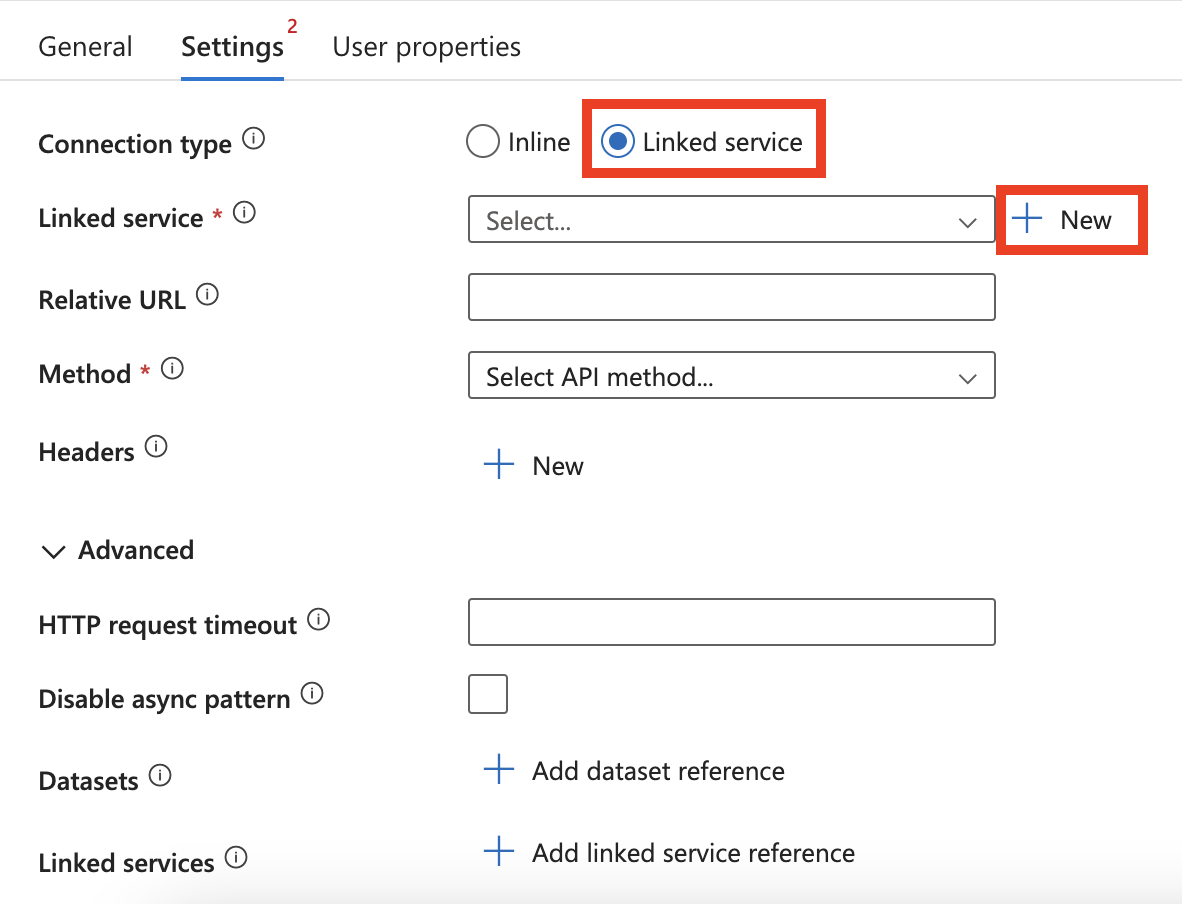Open the Linked service selection dropdown

tap(731, 219)
